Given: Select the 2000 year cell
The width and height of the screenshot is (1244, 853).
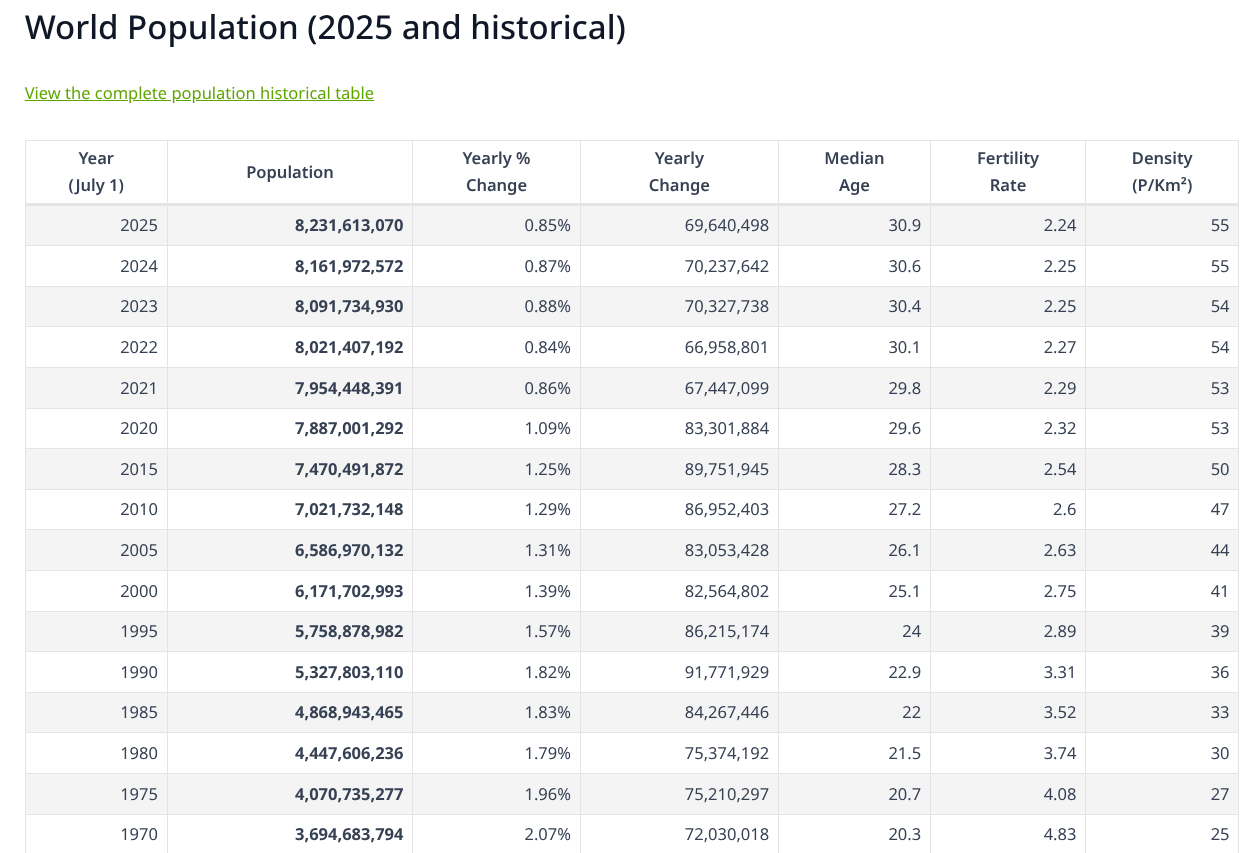Looking at the screenshot, I should click(x=96, y=591).
